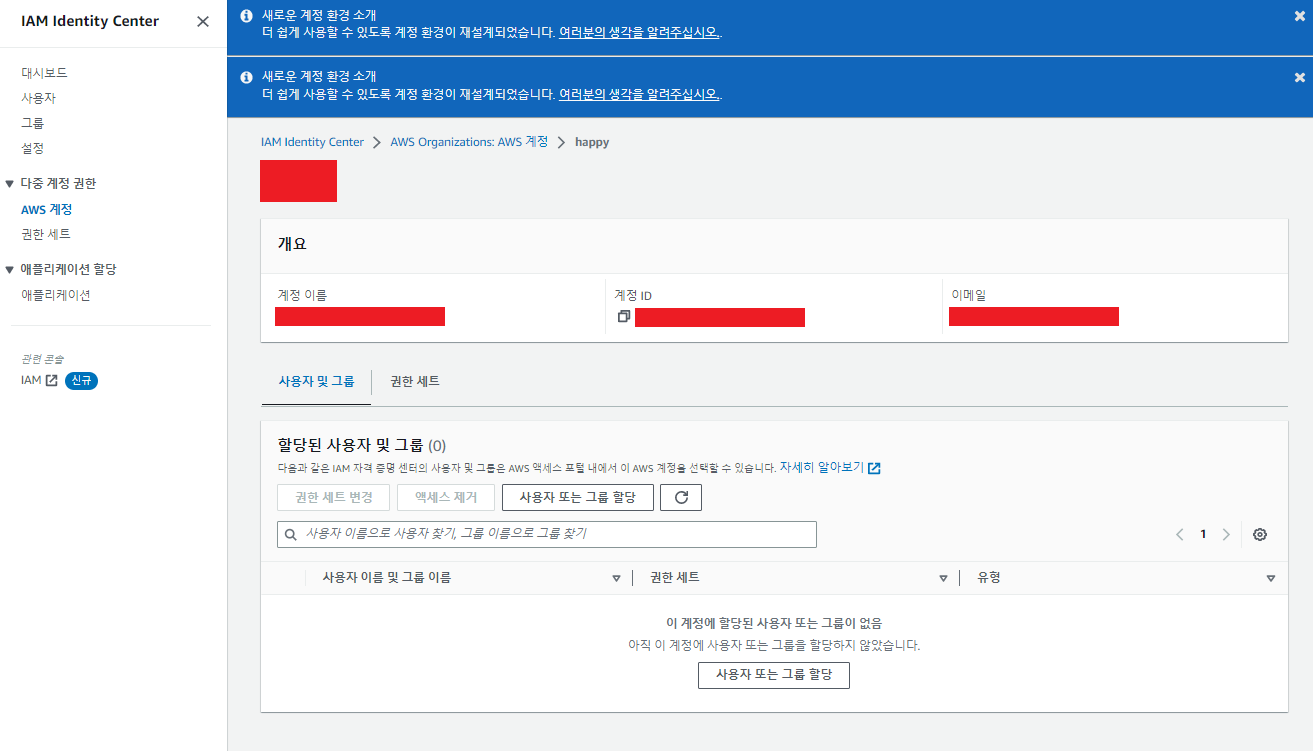Open table preferences gear icon
Viewport: 1313px width, 751px height.
point(1260,534)
